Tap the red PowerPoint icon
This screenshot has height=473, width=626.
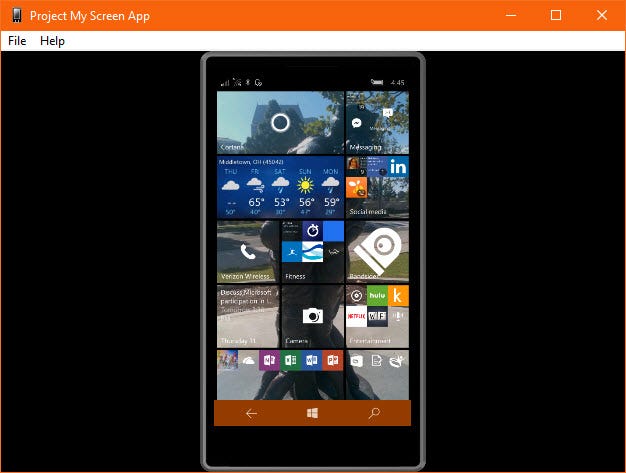(333, 360)
